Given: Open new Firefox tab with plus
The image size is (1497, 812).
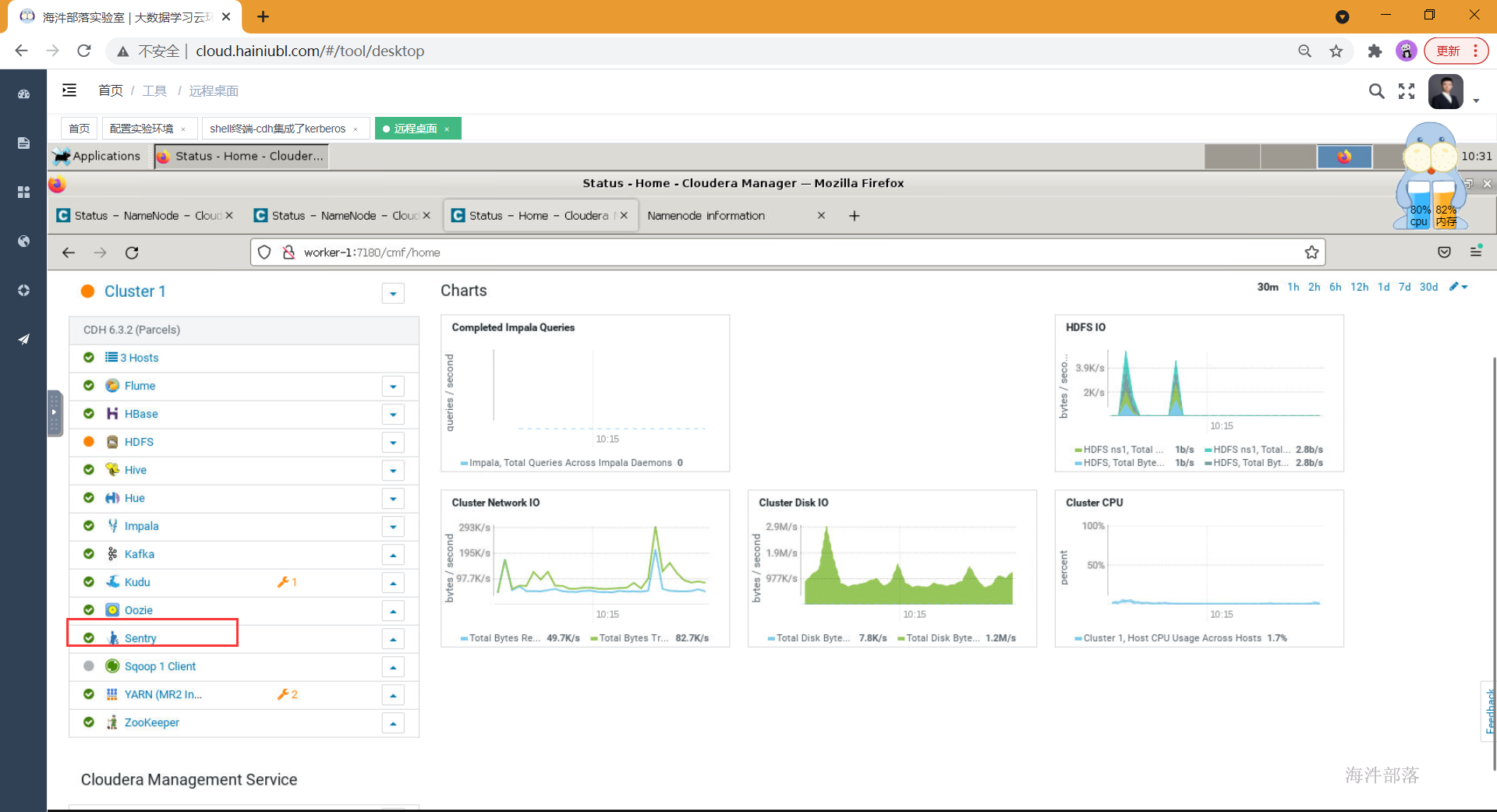Looking at the screenshot, I should (x=855, y=216).
